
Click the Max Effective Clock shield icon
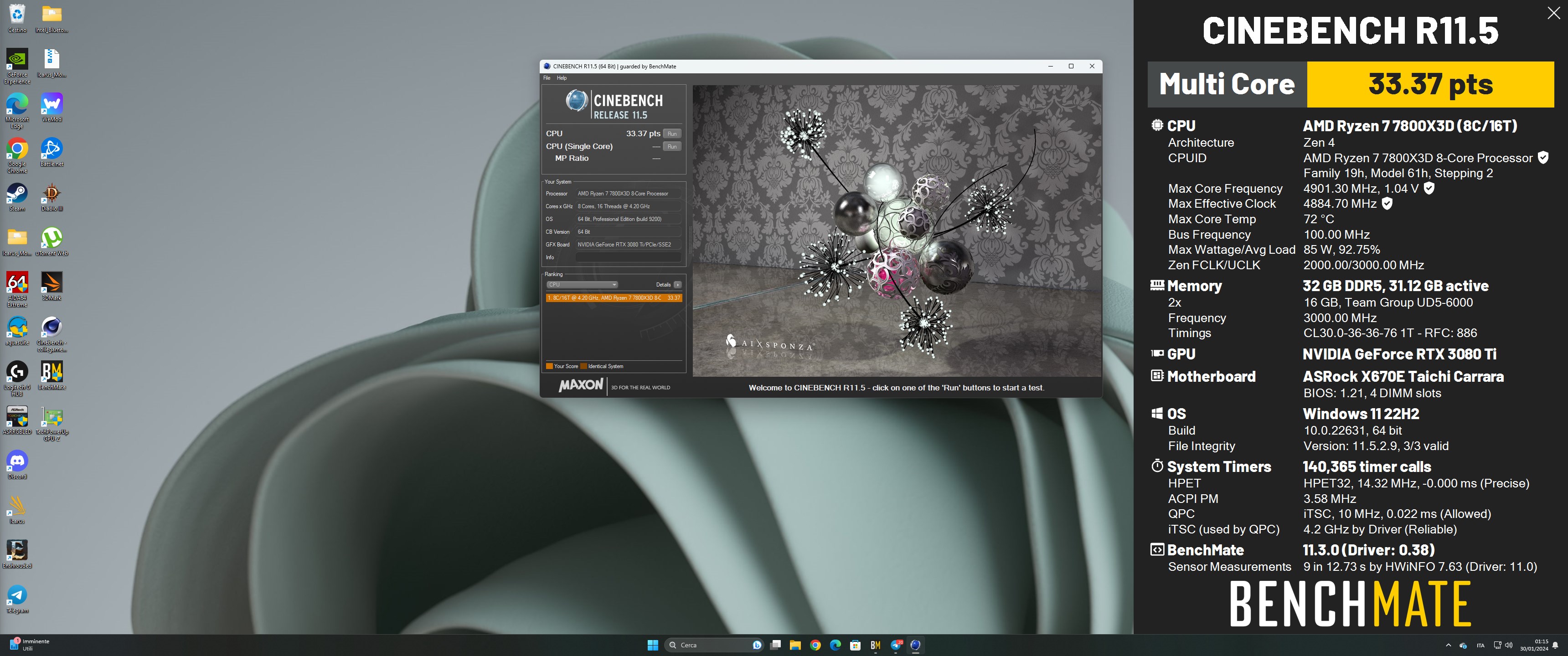(x=1387, y=203)
